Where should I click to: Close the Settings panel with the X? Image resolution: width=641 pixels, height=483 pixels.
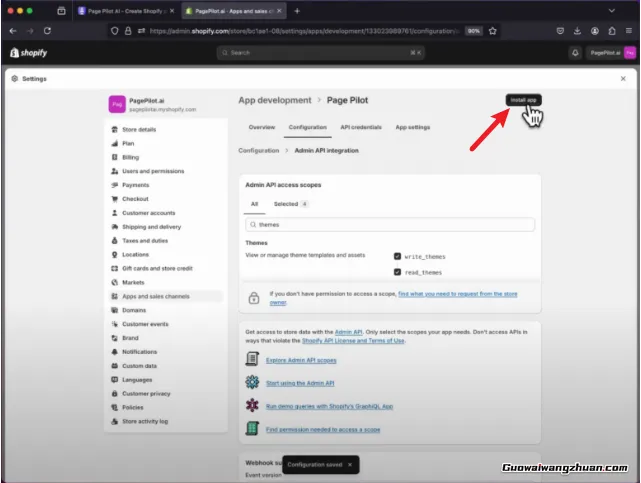pyautogui.click(x=623, y=78)
